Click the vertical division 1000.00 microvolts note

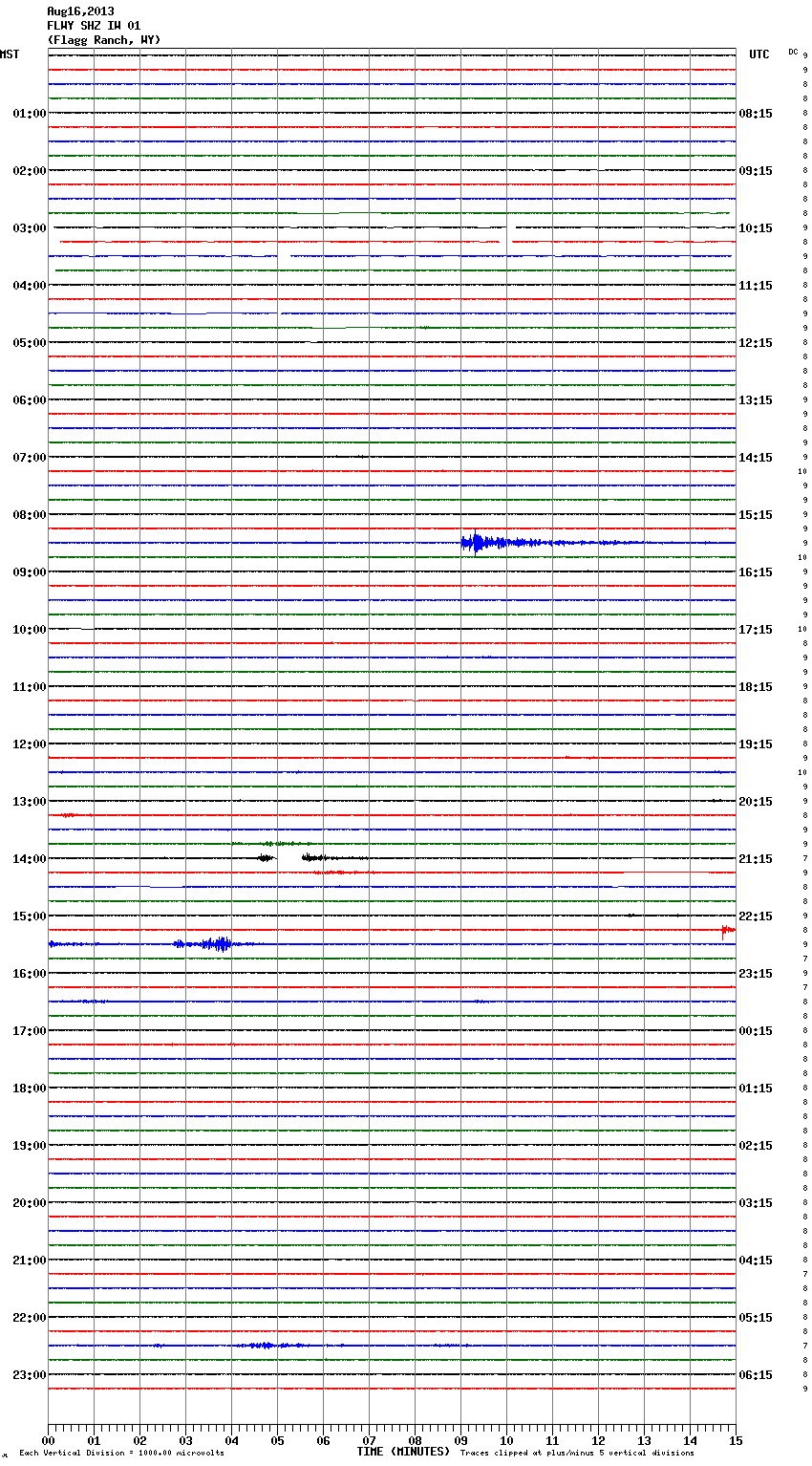[x=121, y=1454]
